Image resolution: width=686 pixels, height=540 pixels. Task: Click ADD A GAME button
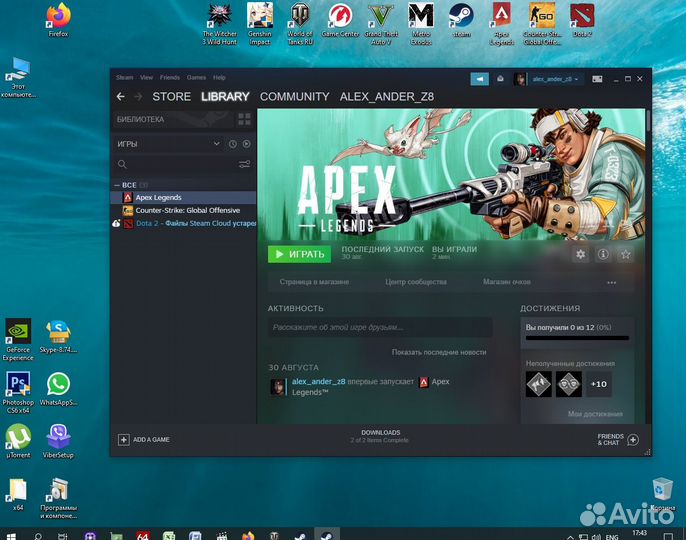pos(144,440)
